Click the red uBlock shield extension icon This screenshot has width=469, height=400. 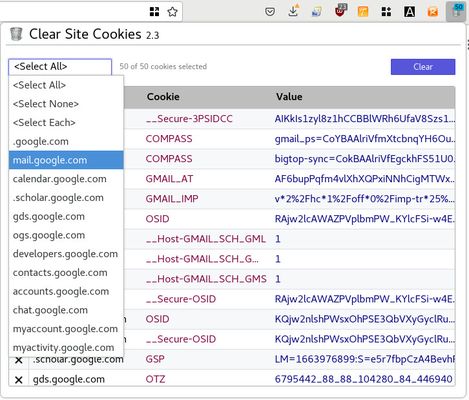(x=340, y=10)
